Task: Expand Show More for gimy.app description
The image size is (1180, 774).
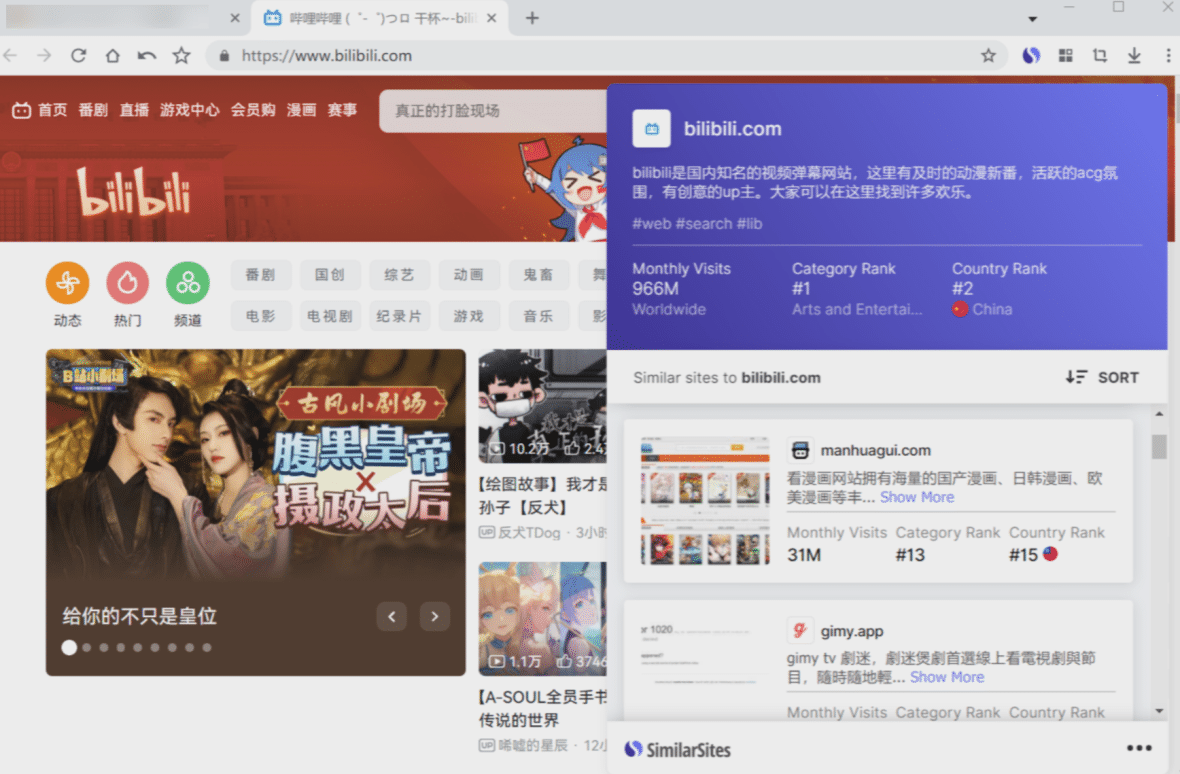Action: coord(947,677)
